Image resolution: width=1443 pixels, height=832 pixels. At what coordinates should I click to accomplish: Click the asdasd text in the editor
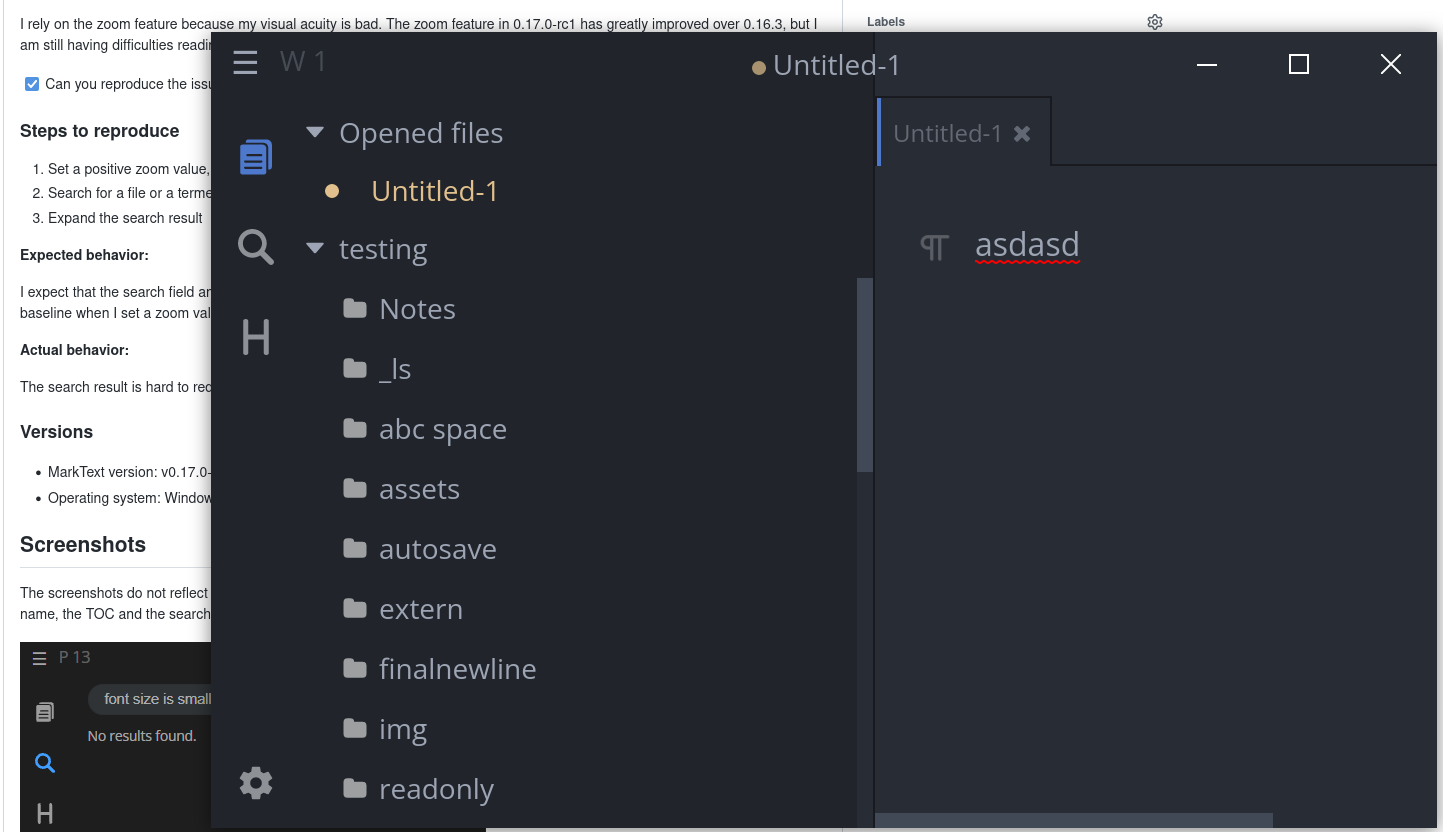click(x=1027, y=244)
